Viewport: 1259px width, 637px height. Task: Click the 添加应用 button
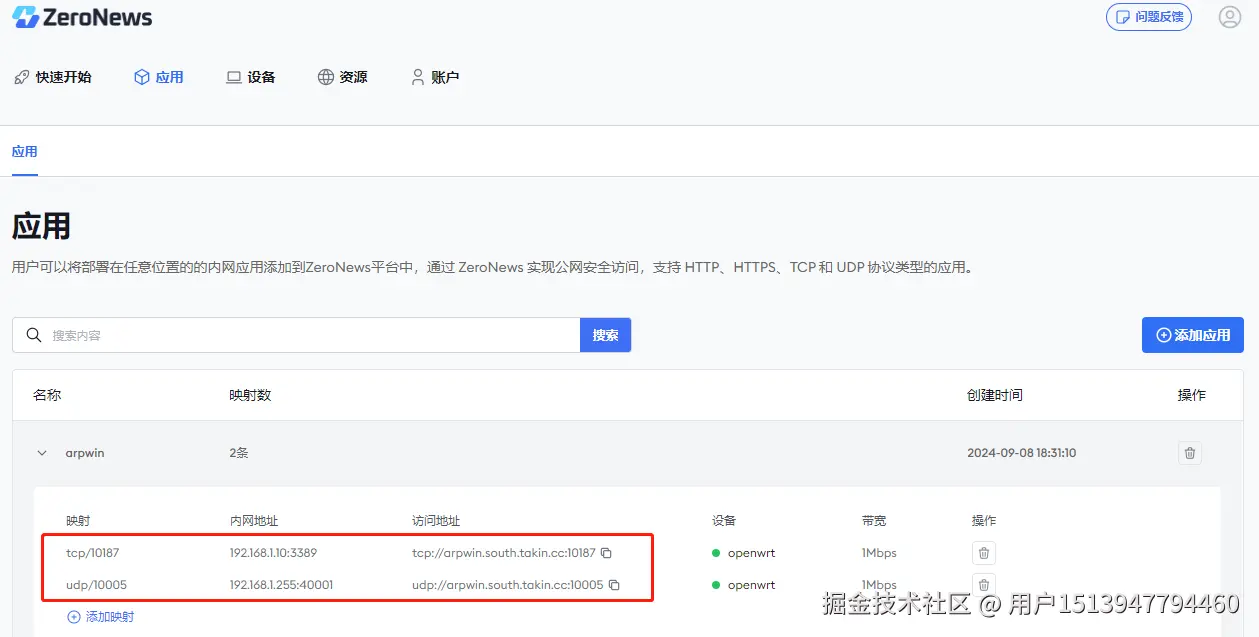click(x=1192, y=335)
